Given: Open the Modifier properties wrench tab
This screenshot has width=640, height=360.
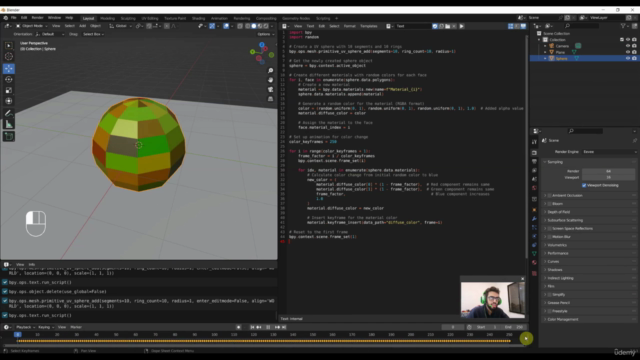Looking at the screenshot, I should click(x=534, y=219).
